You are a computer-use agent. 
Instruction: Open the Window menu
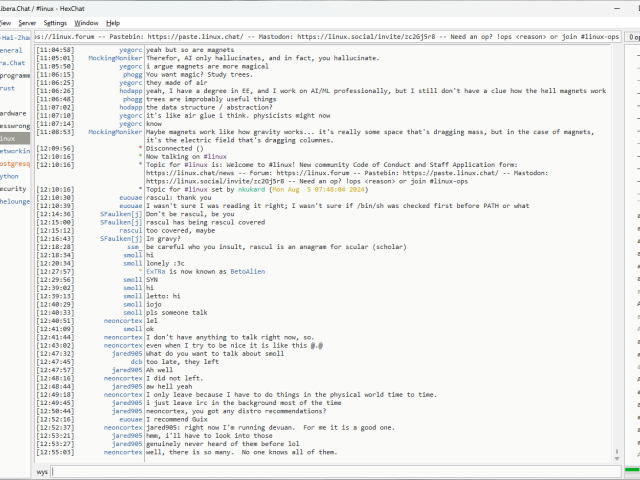point(87,22)
